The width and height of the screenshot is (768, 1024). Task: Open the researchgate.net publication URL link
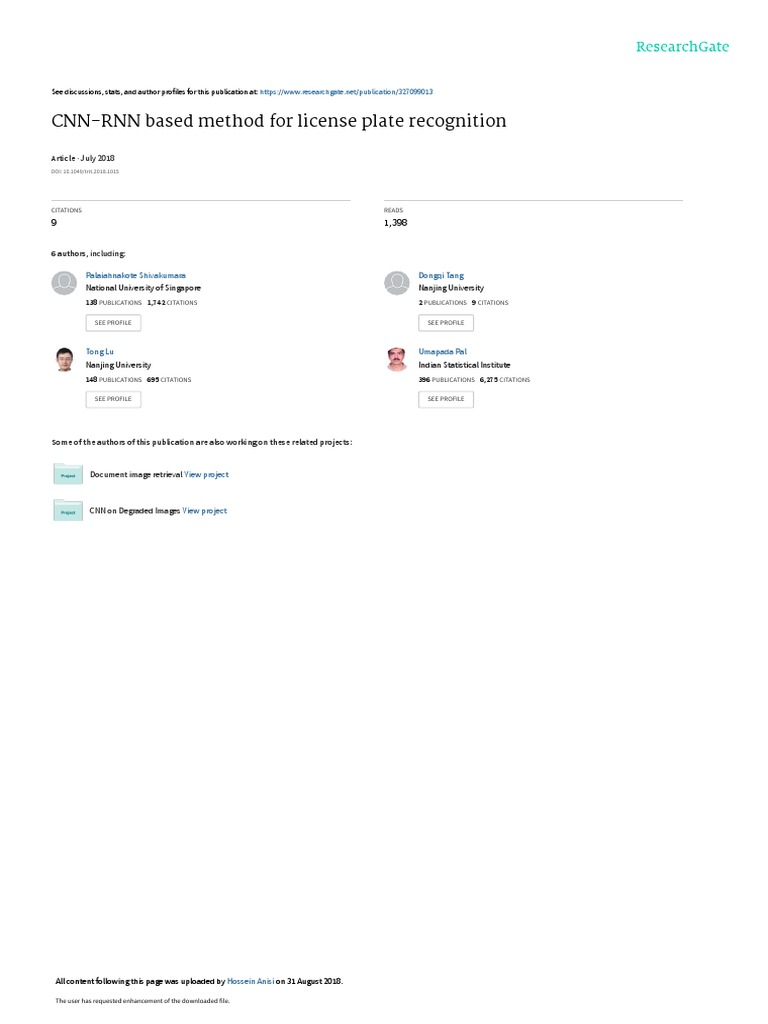(346, 92)
